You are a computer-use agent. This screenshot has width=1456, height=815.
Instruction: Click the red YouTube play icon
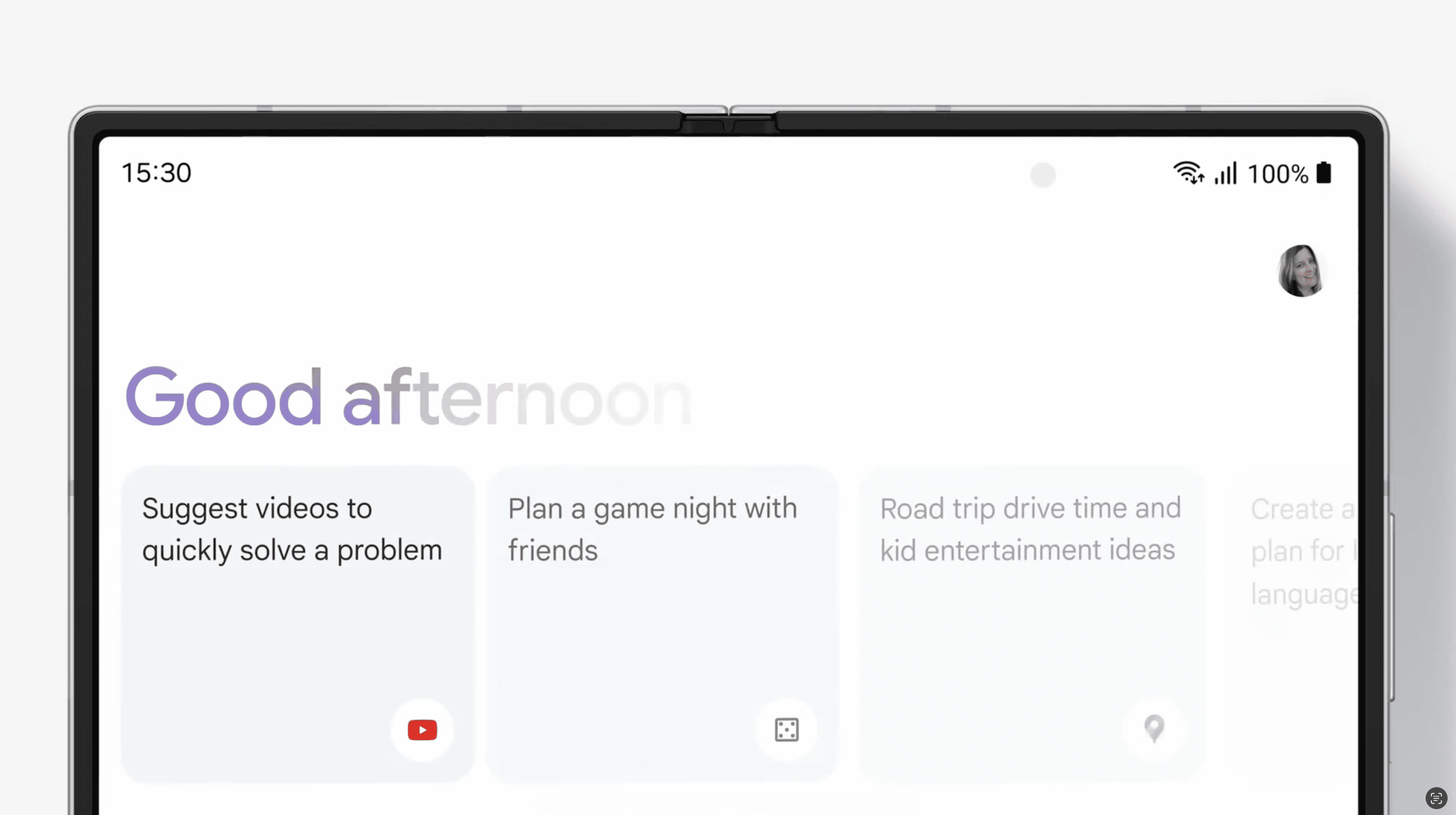(422, 729)
